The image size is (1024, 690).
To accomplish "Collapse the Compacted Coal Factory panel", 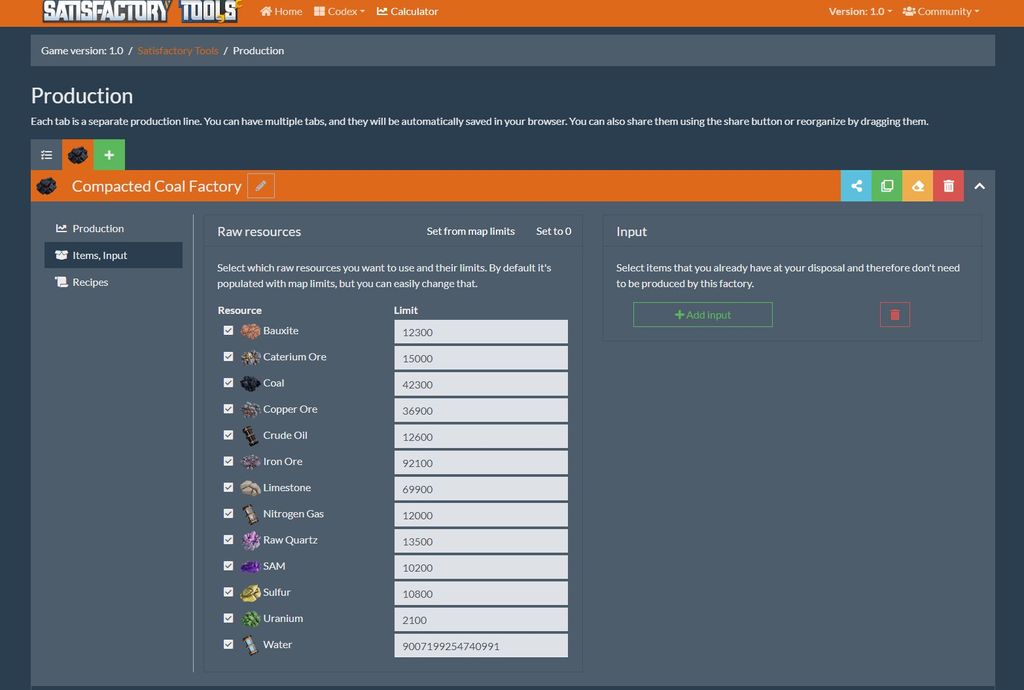I will [x=979, y=186].
